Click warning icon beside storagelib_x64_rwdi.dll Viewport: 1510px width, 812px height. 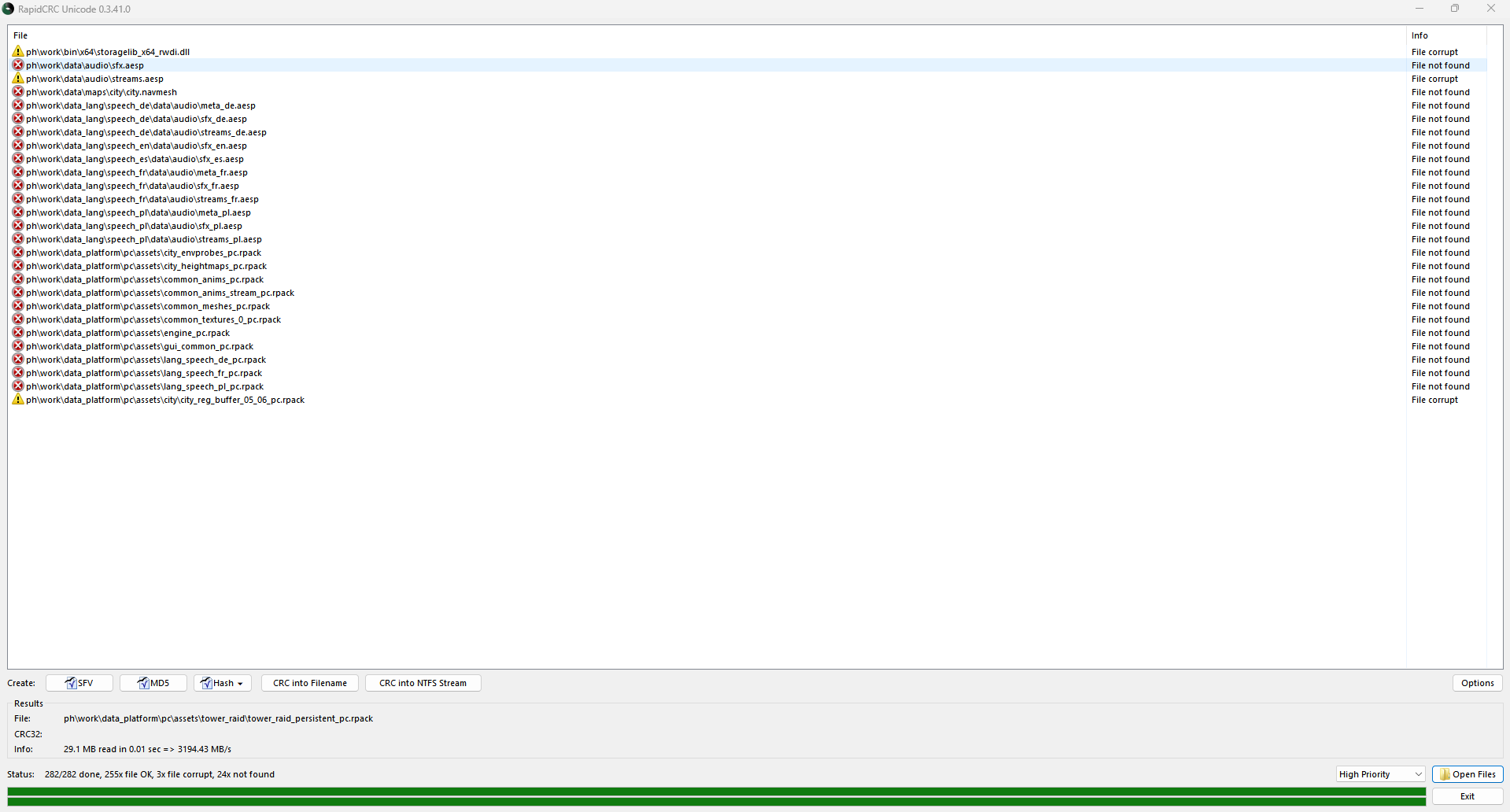(x=18, y=52)
